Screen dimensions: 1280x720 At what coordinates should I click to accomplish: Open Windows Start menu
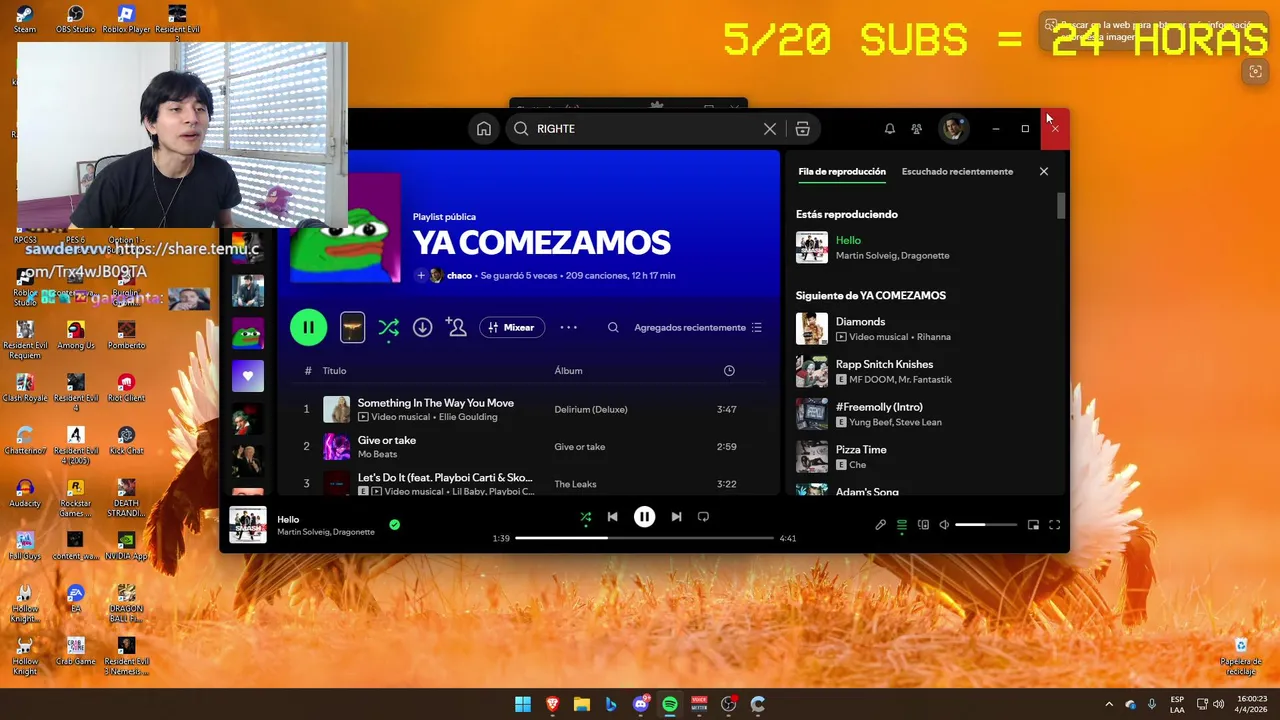point(523,705)
